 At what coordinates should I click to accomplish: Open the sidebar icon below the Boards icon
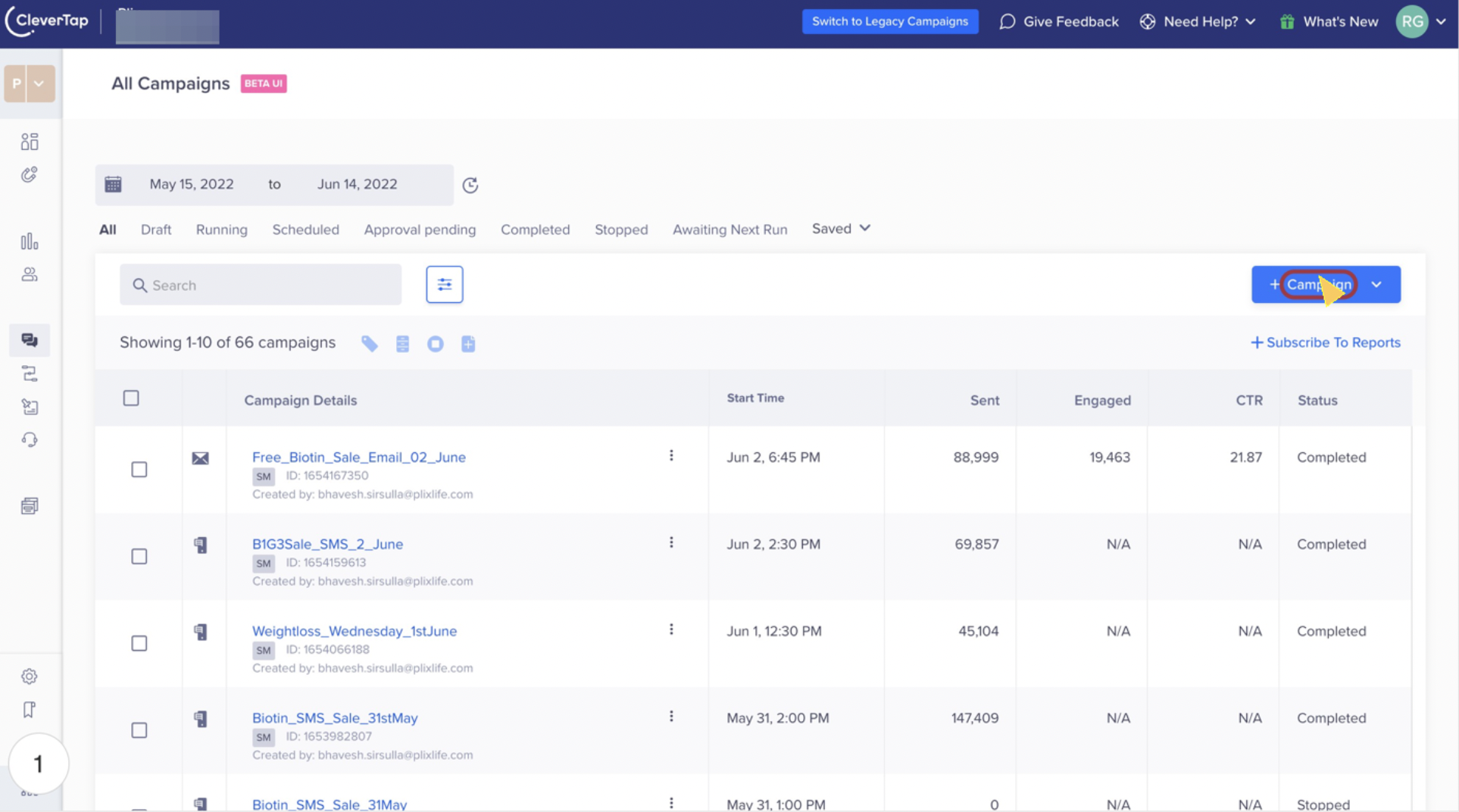pos(30,175)
